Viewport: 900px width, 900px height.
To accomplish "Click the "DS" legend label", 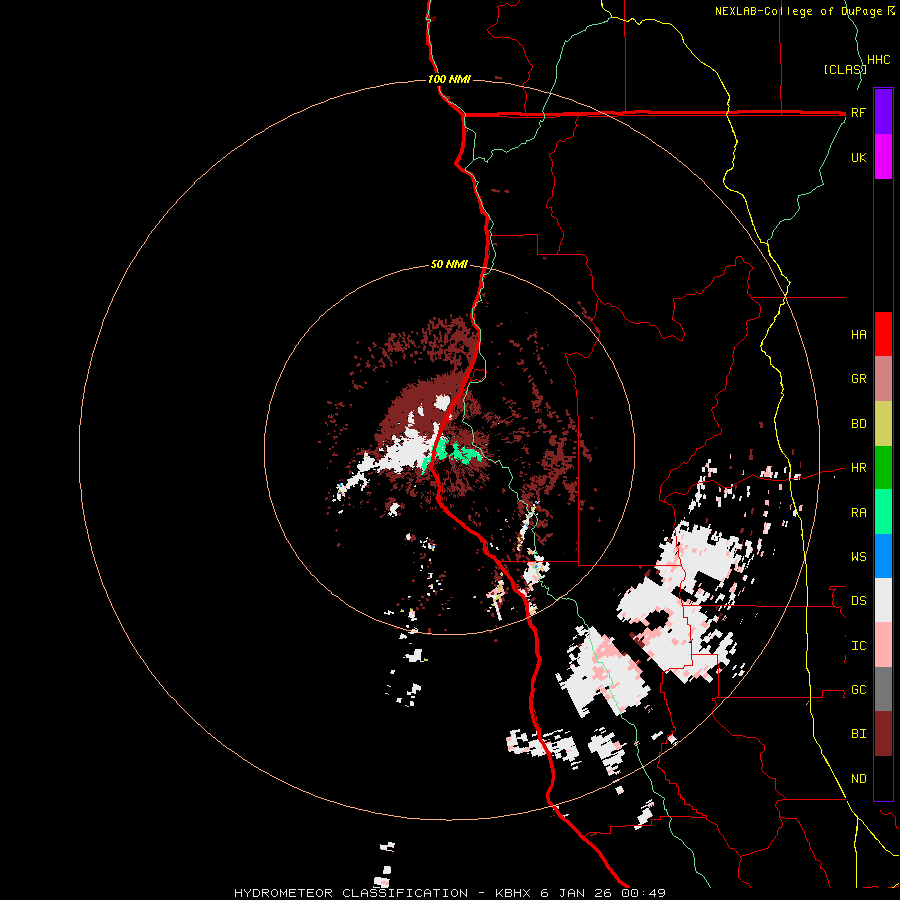I will 858,601.
